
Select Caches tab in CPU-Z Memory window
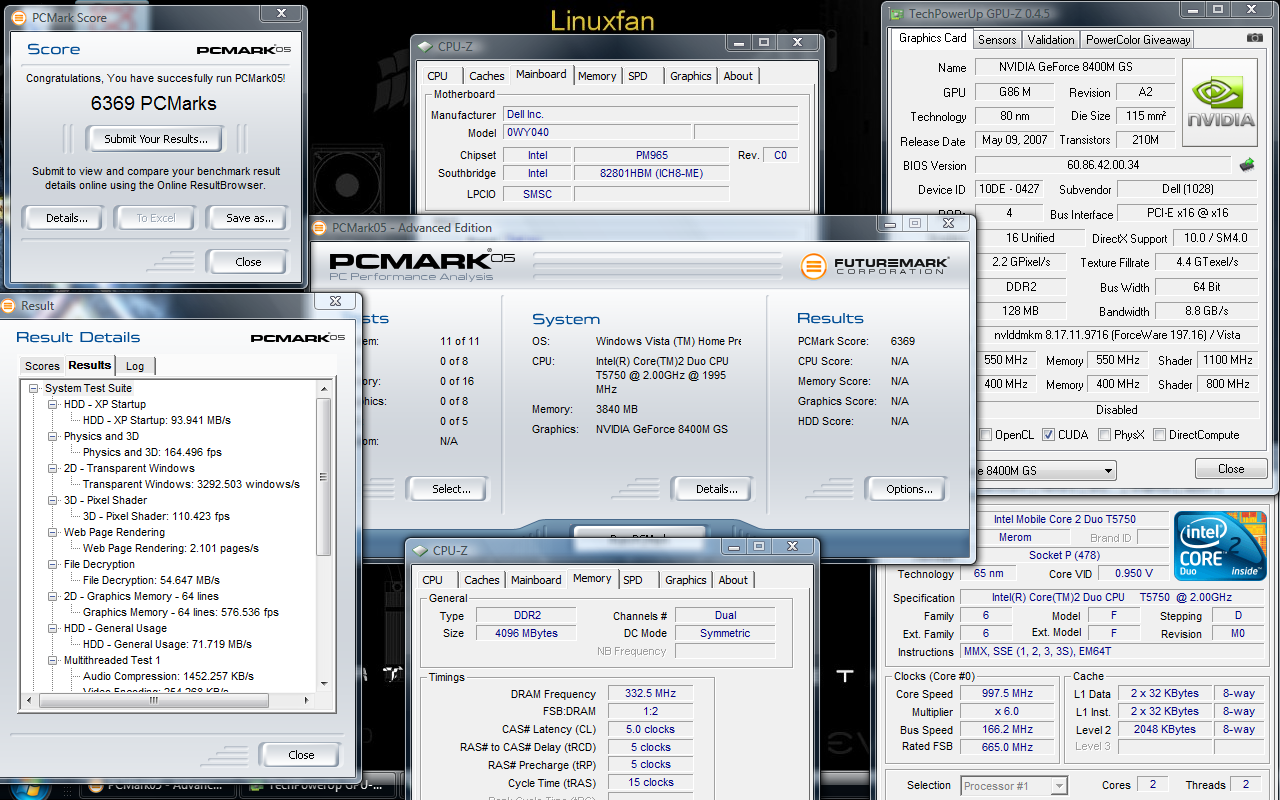(x=482, y=580)
